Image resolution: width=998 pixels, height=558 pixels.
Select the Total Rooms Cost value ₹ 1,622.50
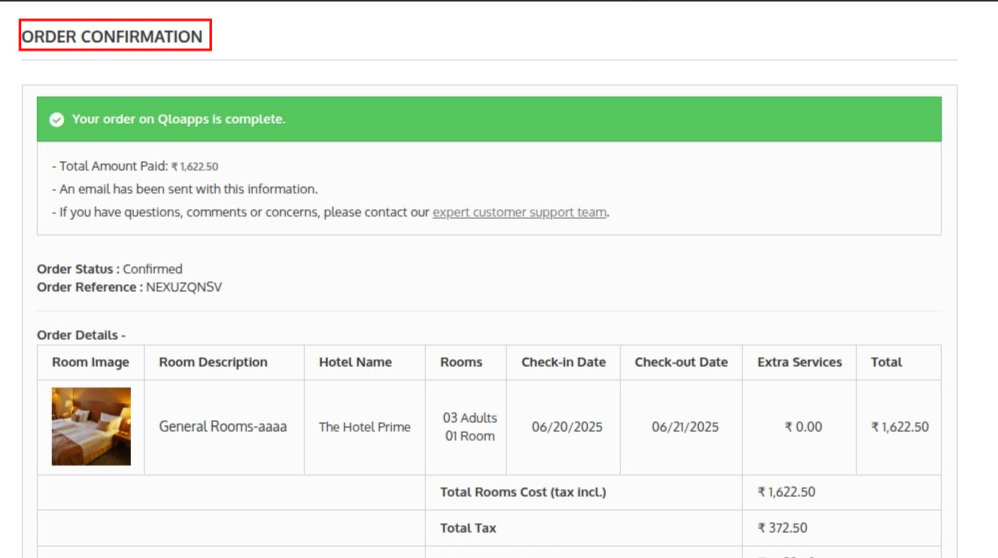pos(786,492)
